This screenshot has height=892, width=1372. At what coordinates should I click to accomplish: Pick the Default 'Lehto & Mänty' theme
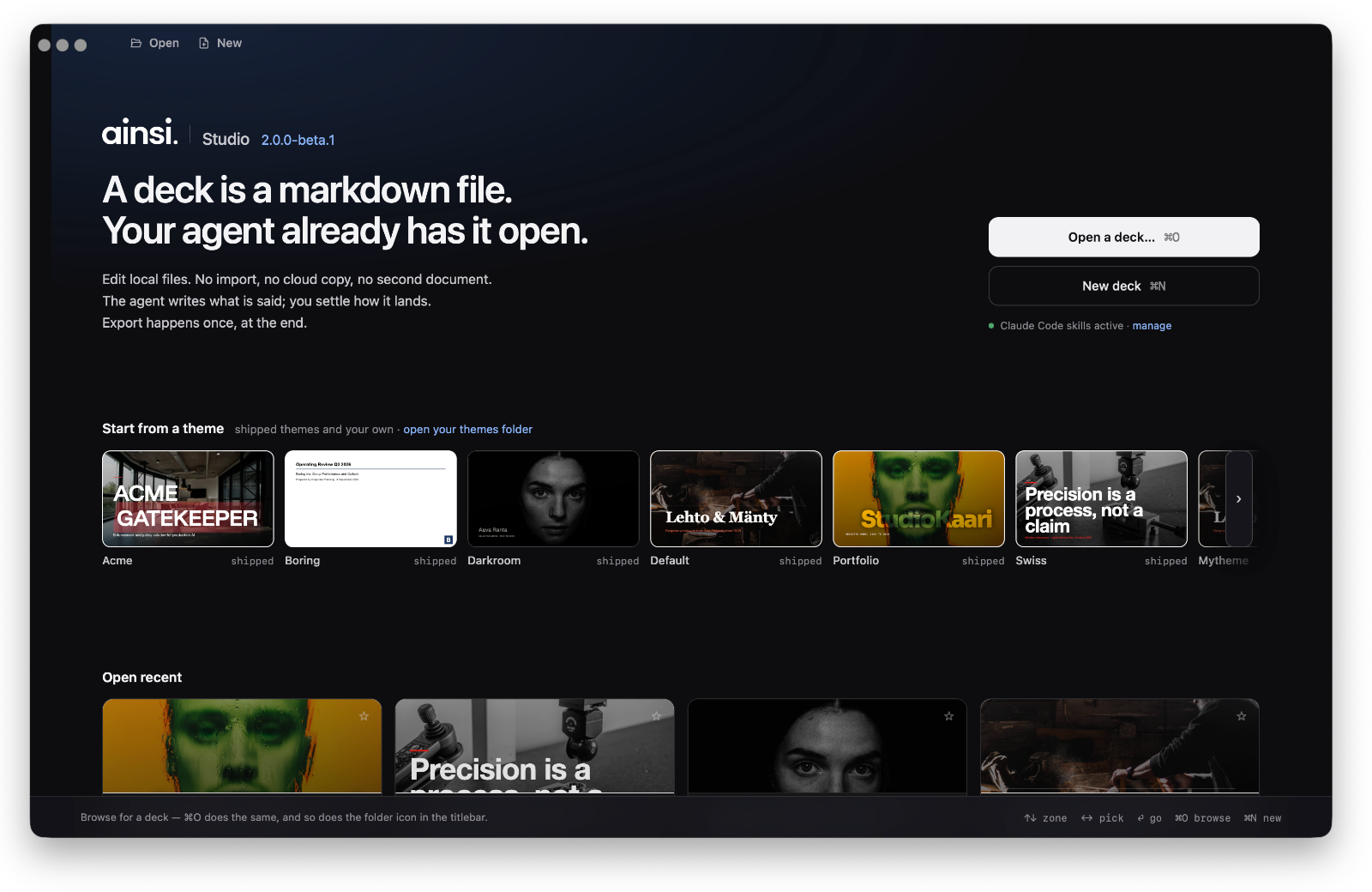pos(736,498)
